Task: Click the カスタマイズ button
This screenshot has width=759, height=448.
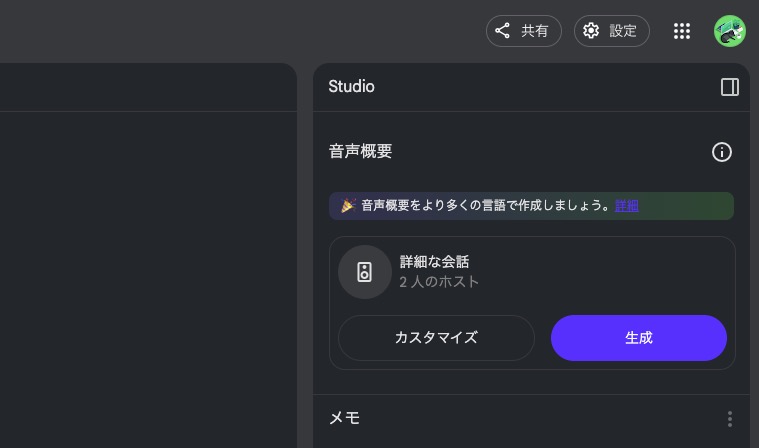Action: [x=436, y=338]
